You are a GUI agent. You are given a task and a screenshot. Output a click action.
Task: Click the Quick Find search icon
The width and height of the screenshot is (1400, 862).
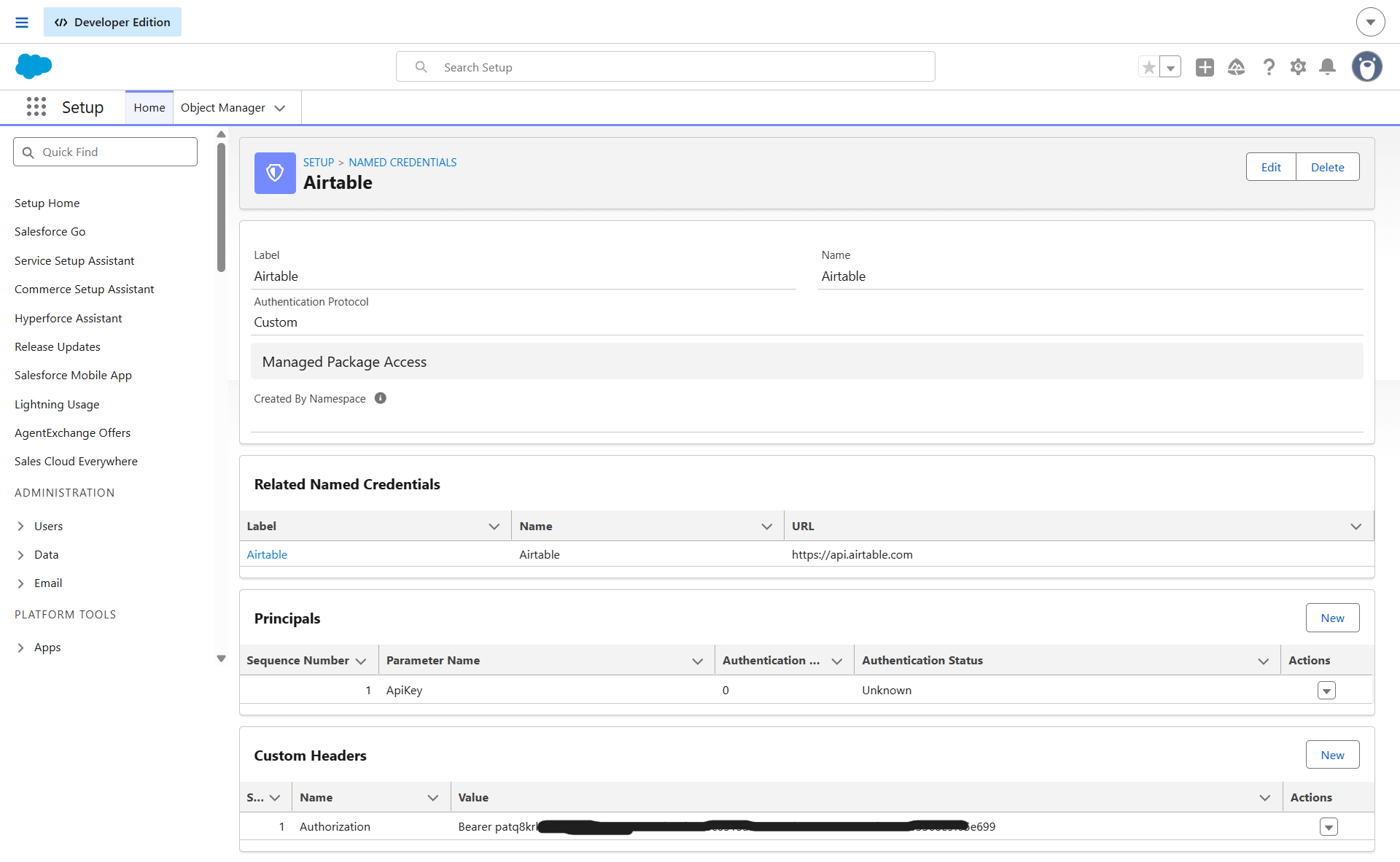[28, 152]
